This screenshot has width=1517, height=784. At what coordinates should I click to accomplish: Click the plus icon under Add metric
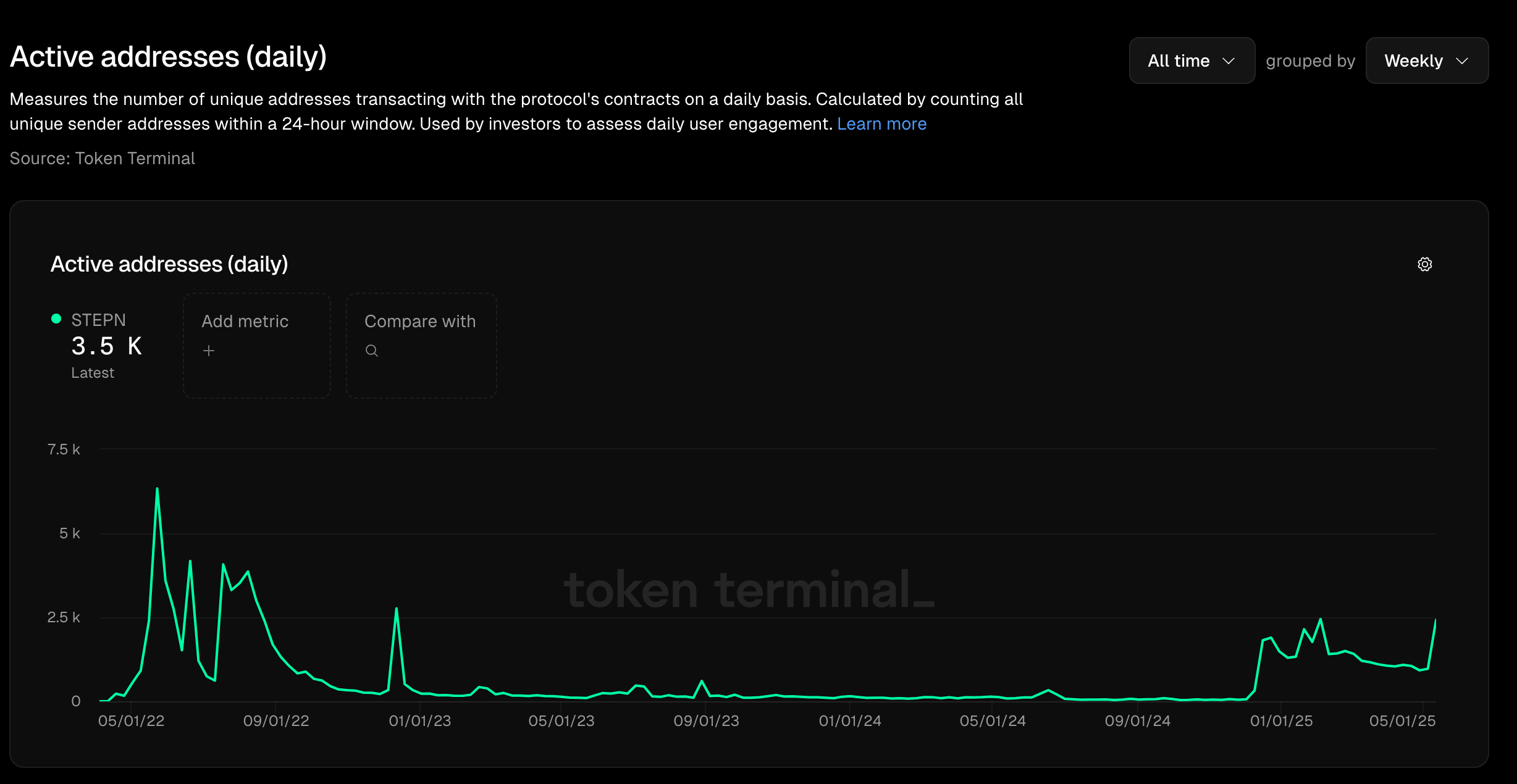coord(209,351)
